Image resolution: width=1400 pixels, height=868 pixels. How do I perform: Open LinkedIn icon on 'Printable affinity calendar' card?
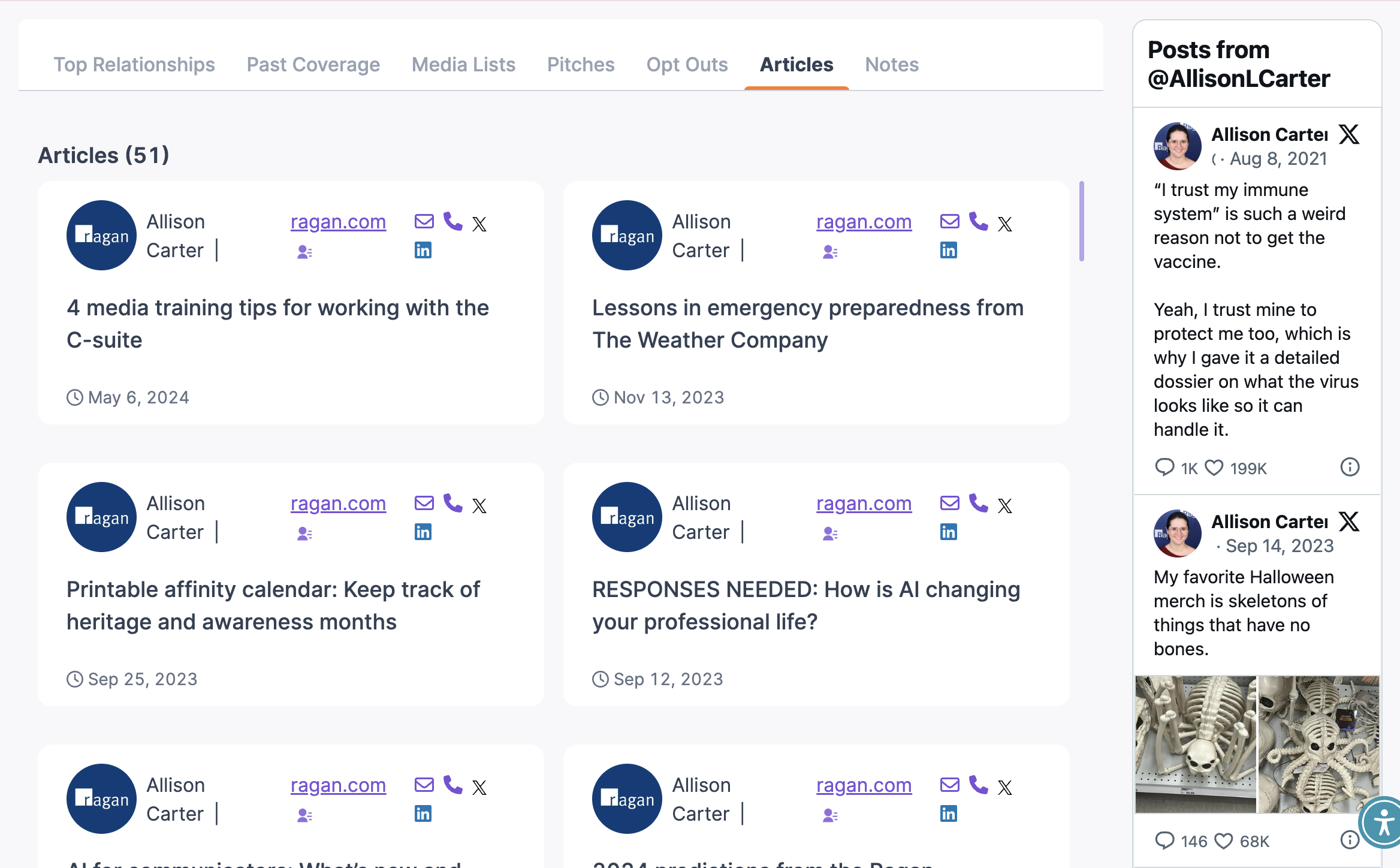coord(423,532)
